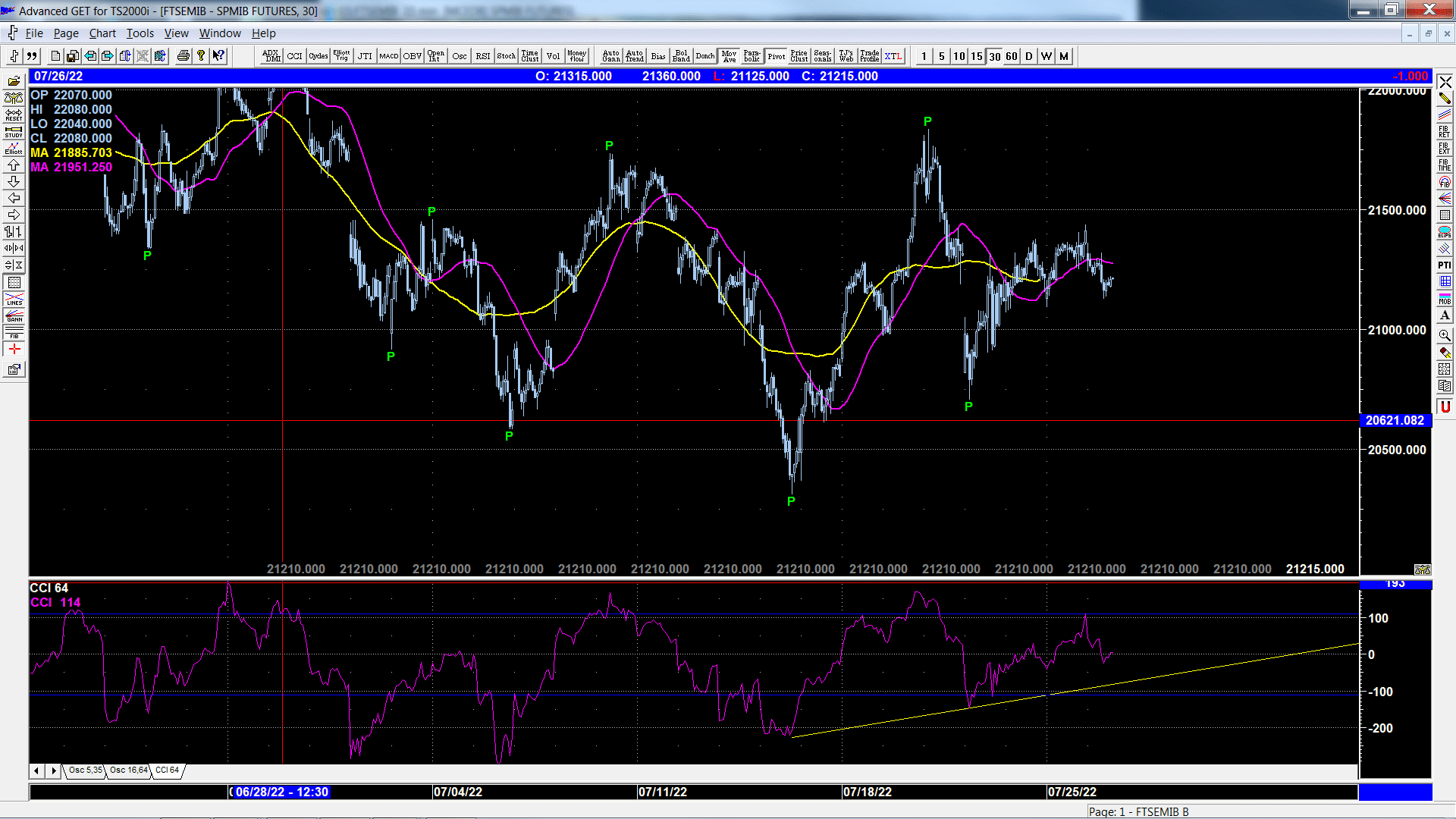Apply the CCI indicator from toolbar
This screenshot has width=1456, height=819.
[294, 56]
